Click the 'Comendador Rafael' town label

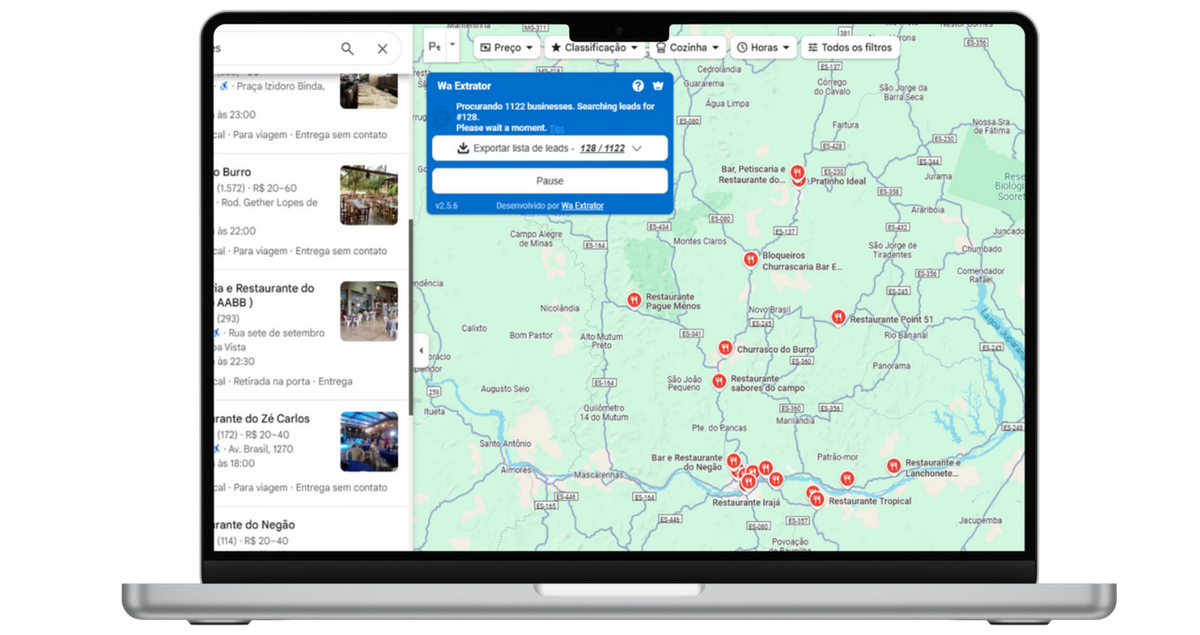pos(980,276)
